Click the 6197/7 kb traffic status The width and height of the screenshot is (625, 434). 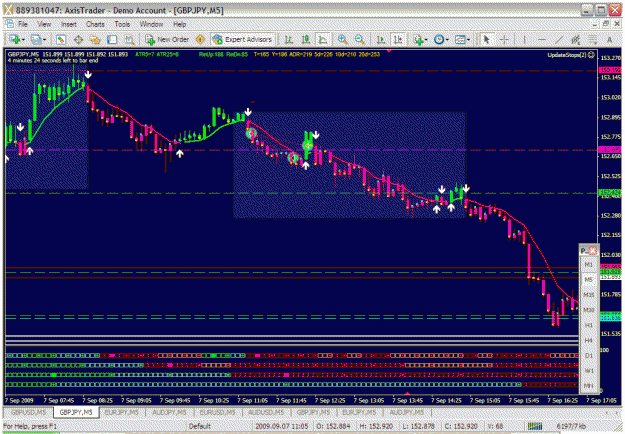[571, 426]
